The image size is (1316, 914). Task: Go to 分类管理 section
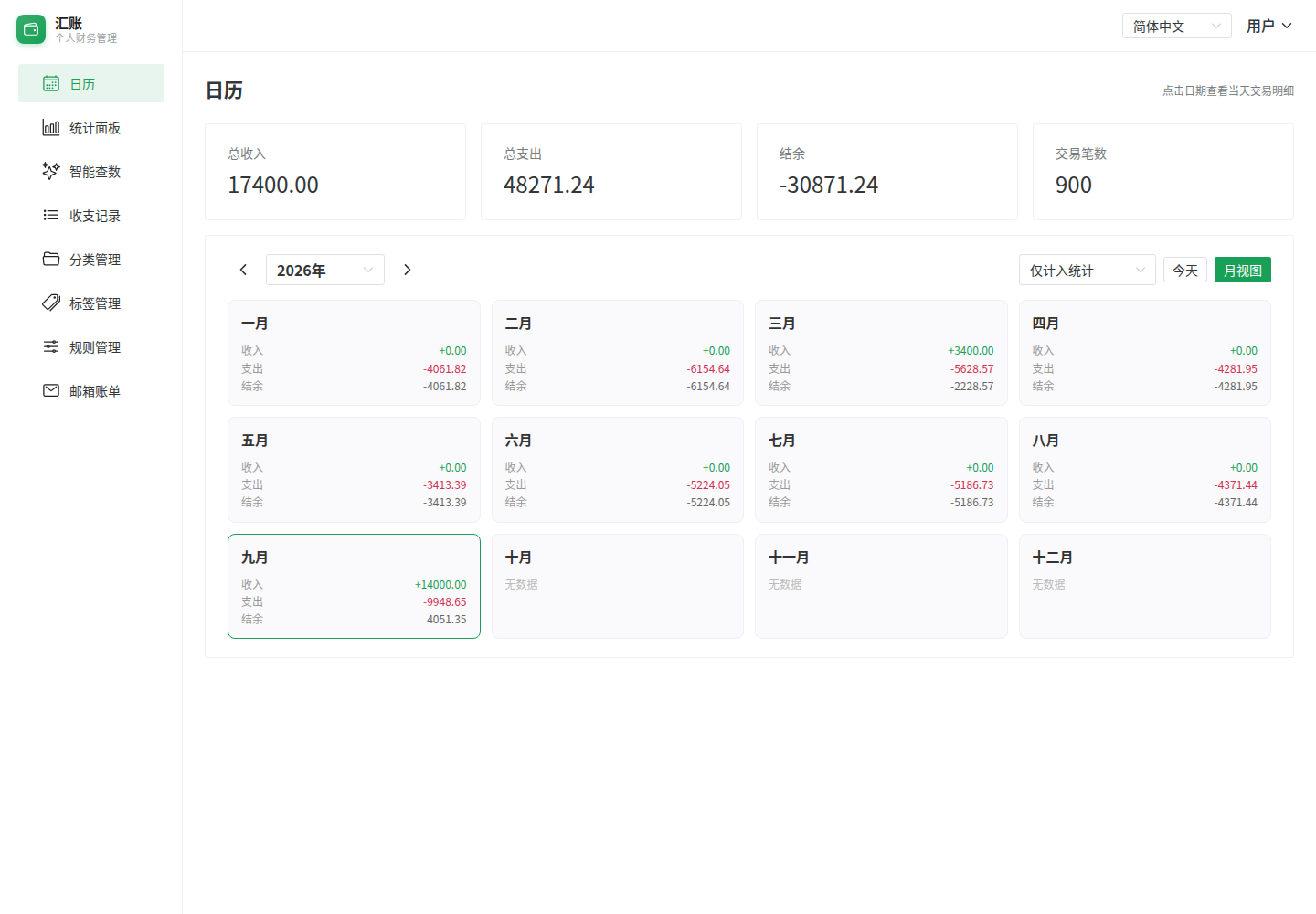point(91,260)
